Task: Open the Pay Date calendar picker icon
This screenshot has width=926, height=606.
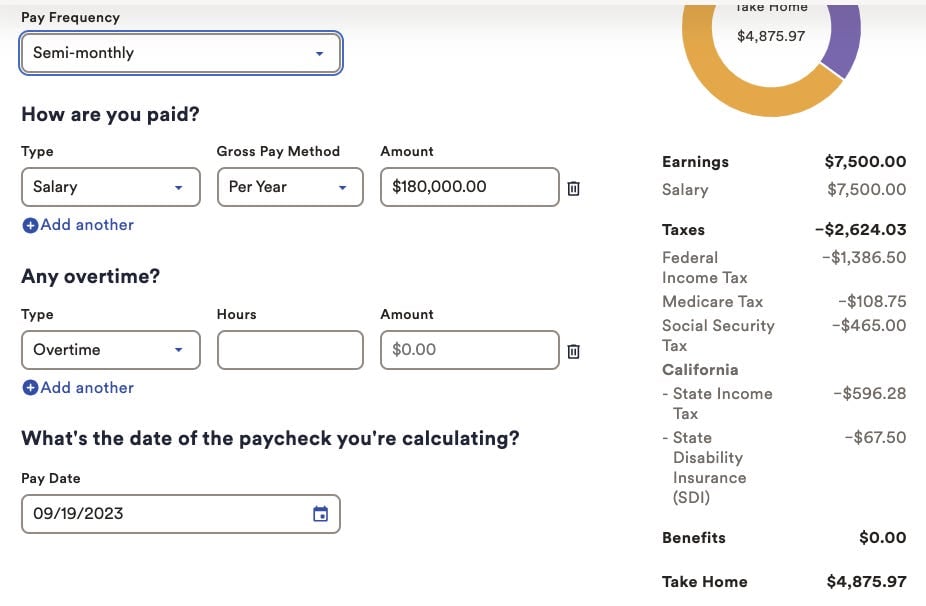Action: tap(320, 514)
